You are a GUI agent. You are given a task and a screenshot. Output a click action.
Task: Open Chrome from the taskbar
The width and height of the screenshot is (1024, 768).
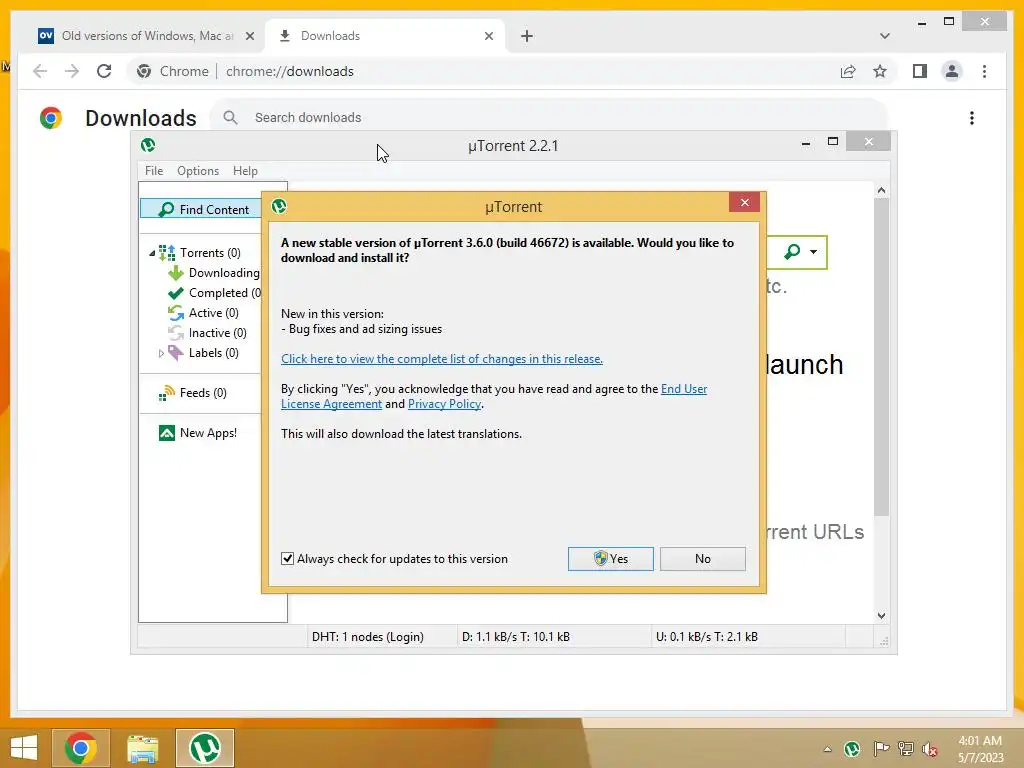81,748
